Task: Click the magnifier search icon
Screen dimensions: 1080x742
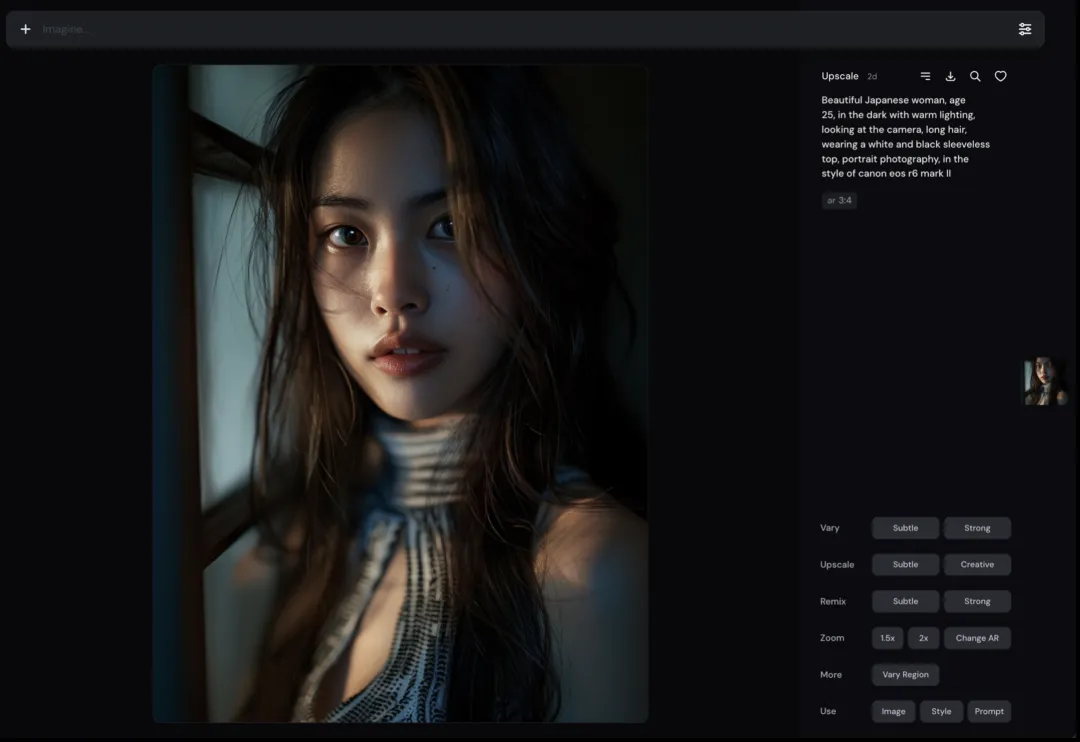Action: pos(975,76)
